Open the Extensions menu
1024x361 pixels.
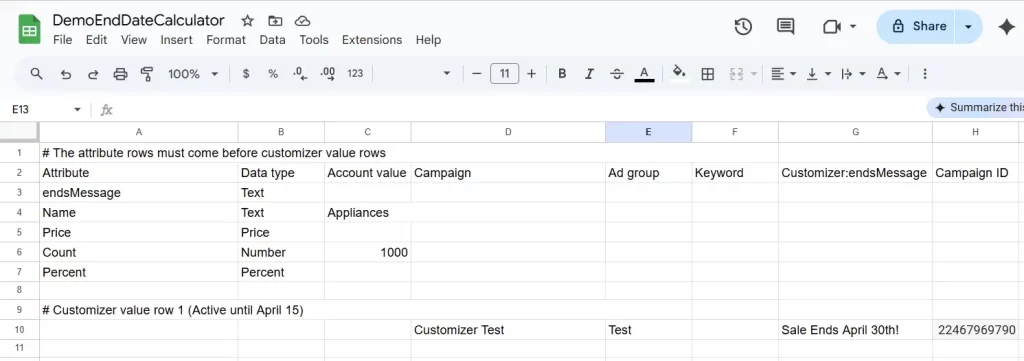pos(372,40)
